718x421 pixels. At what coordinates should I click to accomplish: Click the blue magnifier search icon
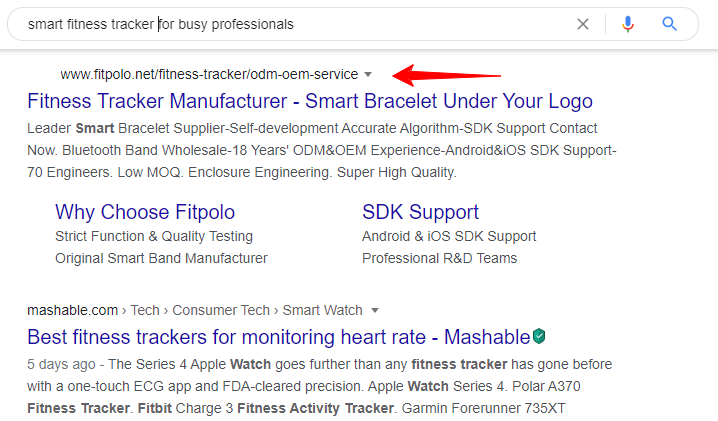tap(669, 23)
